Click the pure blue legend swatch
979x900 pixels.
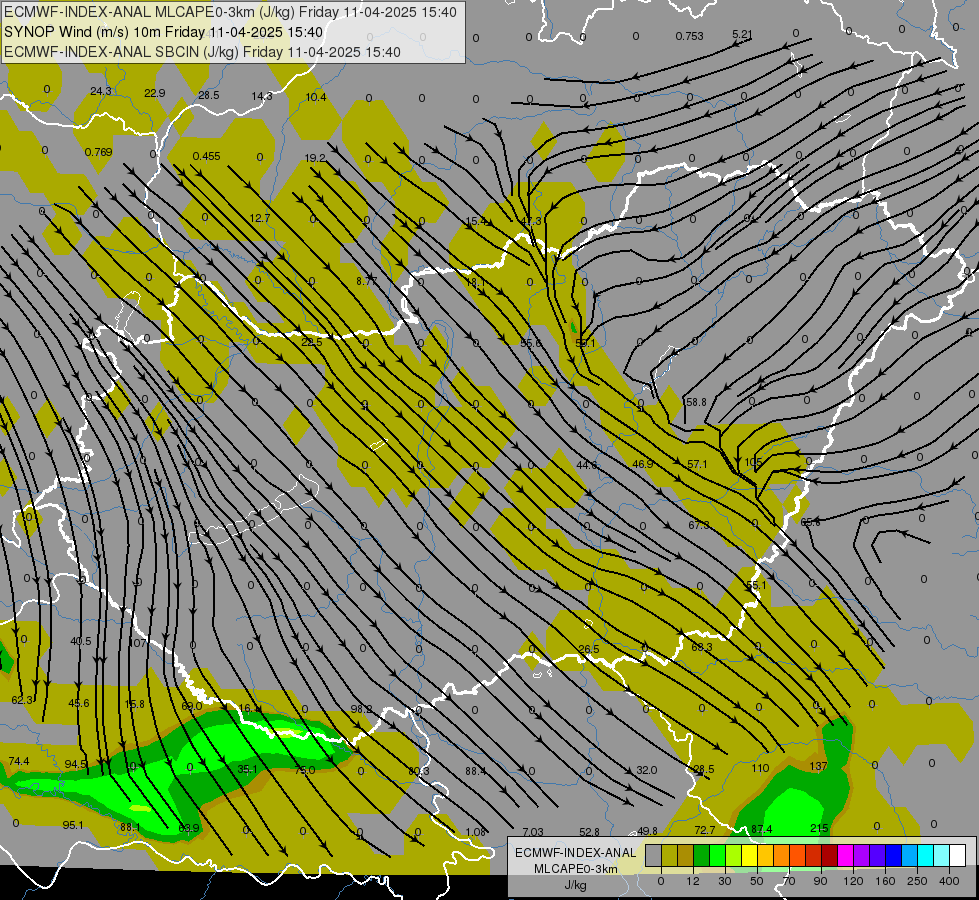893,855
